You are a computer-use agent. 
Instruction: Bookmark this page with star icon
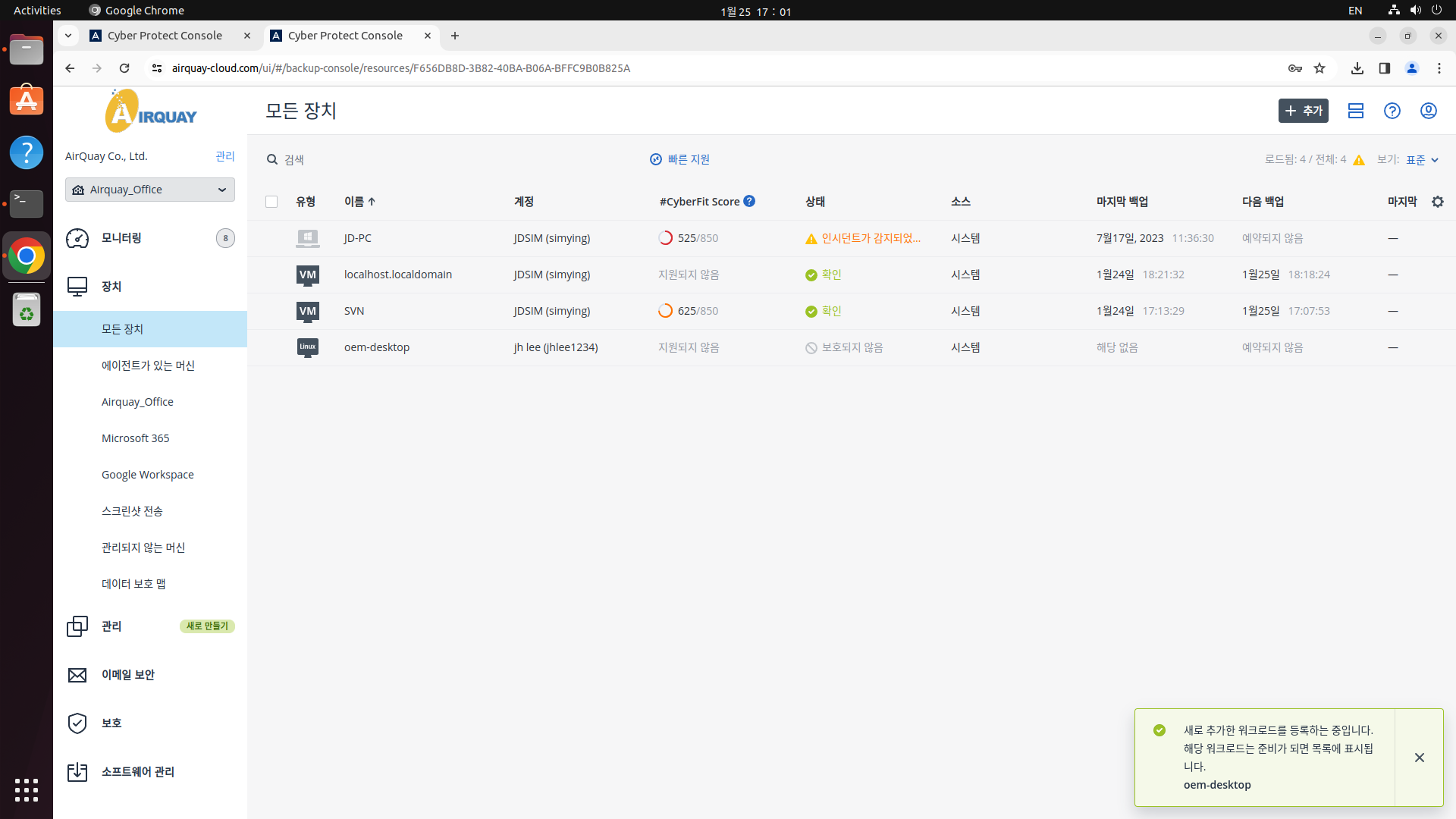pyautogui.click(x=1319, y=68)
